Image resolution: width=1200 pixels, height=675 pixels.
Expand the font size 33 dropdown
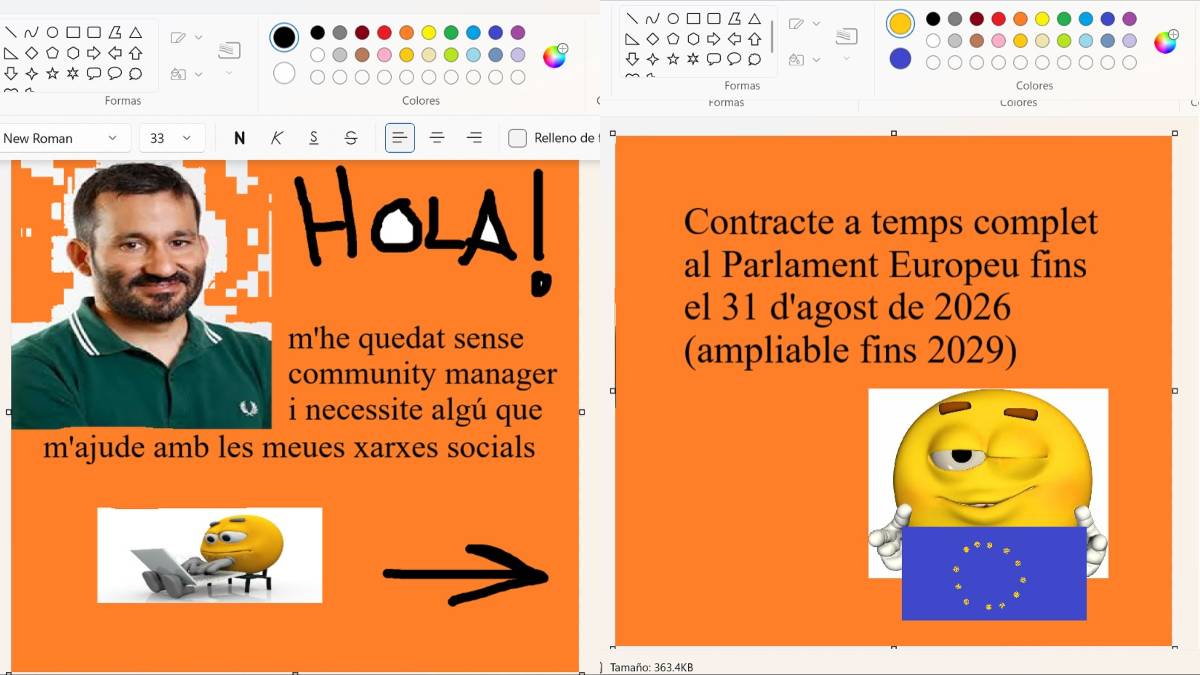click(x=172, y=138)
